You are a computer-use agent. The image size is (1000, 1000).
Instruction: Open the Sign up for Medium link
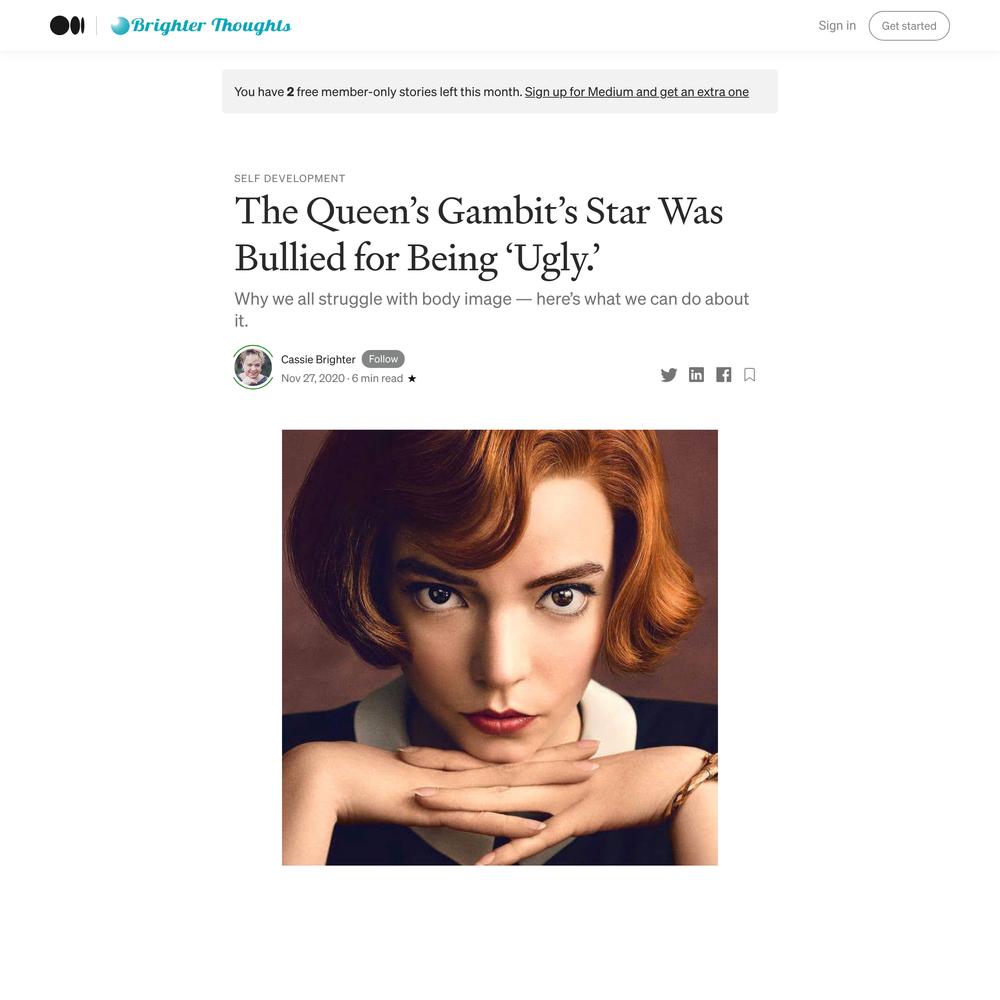636,92
